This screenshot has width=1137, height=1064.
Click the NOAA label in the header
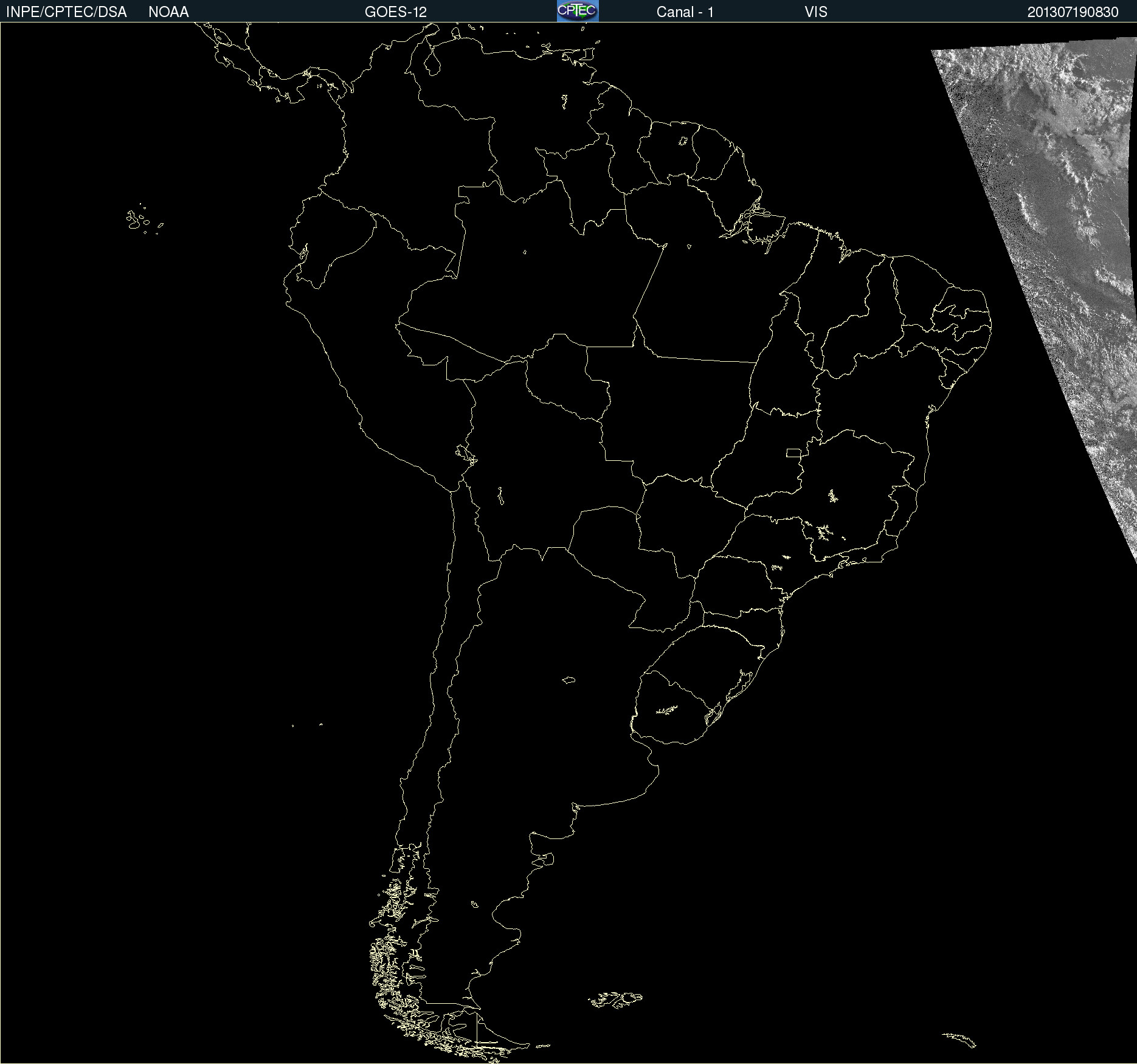(x=168, y=12)
